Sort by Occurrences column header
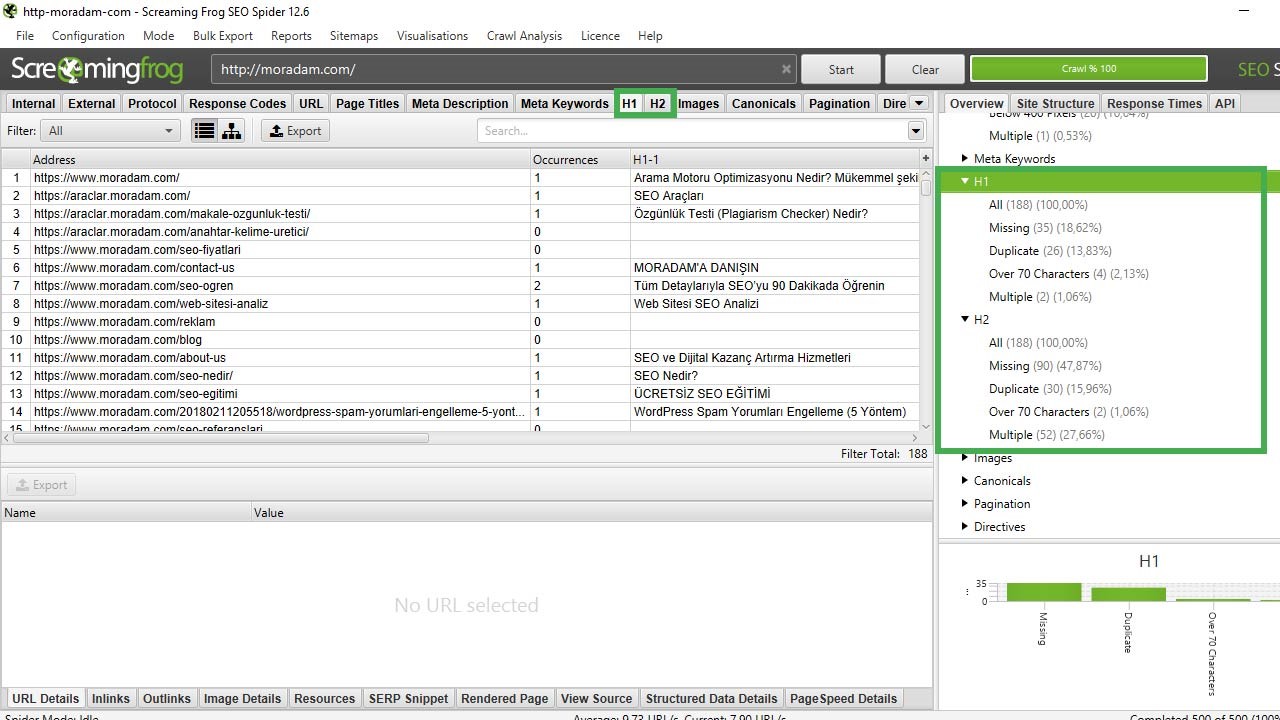1280x720 pixels. pyautogui.click(x=579, y=159)
